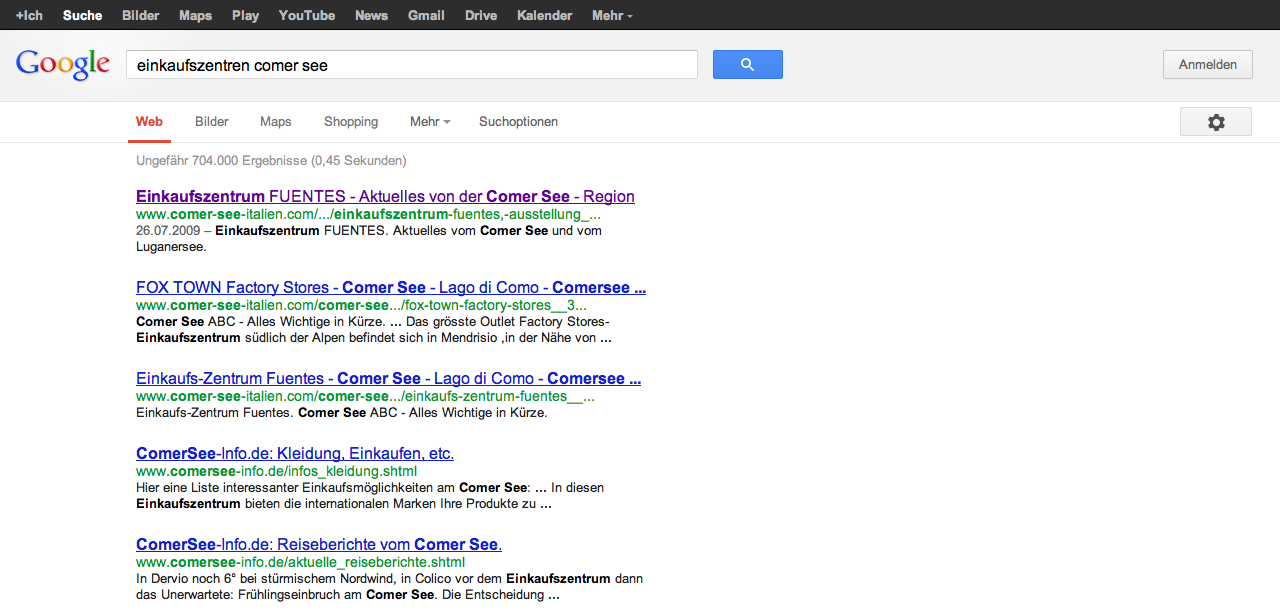Open Gmail in the top navigation bar

click(426, 15)
